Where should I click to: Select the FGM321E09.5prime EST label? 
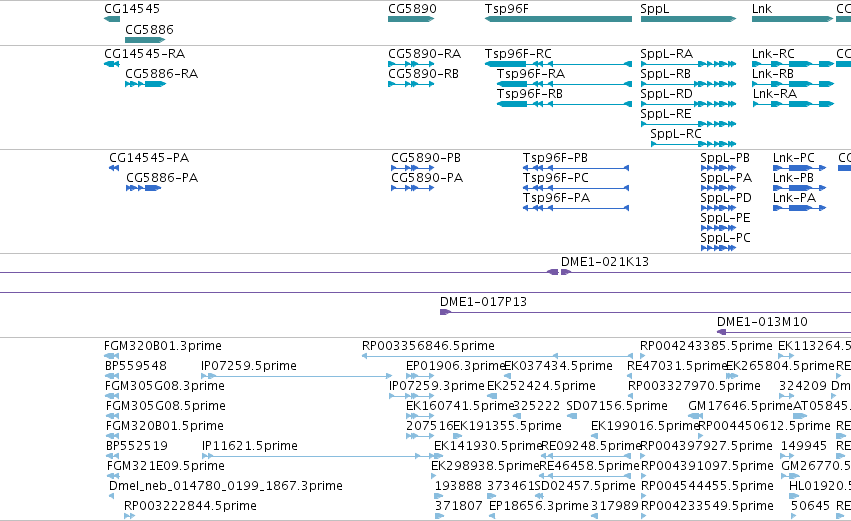pos(166,467)
